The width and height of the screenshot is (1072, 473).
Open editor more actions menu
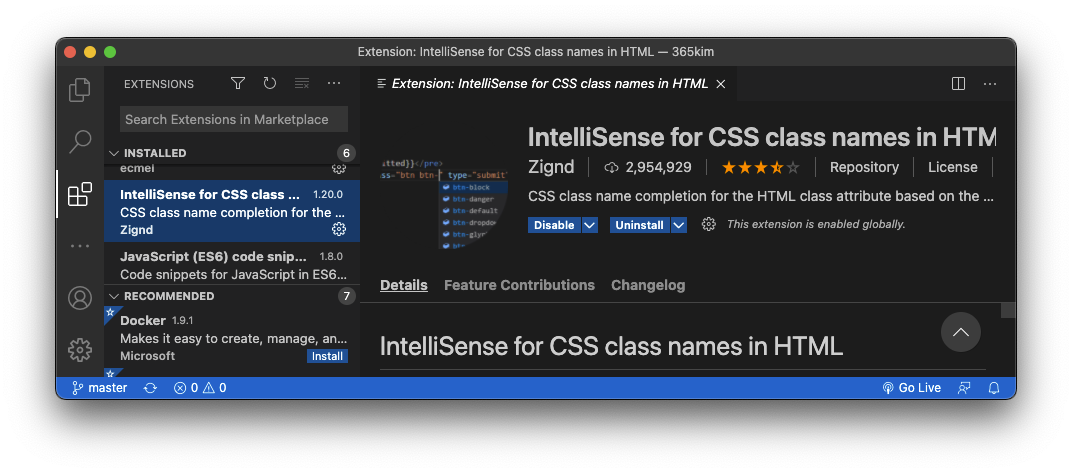point(990,83)
